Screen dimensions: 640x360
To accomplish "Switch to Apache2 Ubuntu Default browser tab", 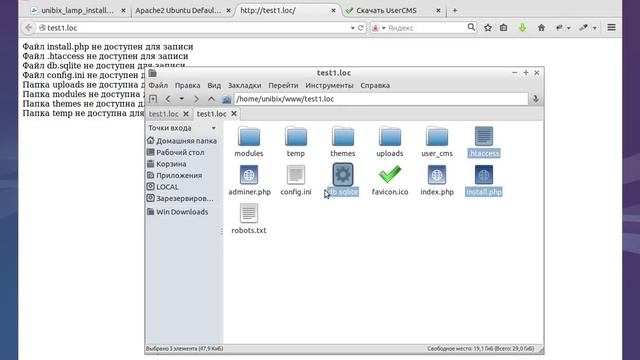I will [x=178, y=11].
